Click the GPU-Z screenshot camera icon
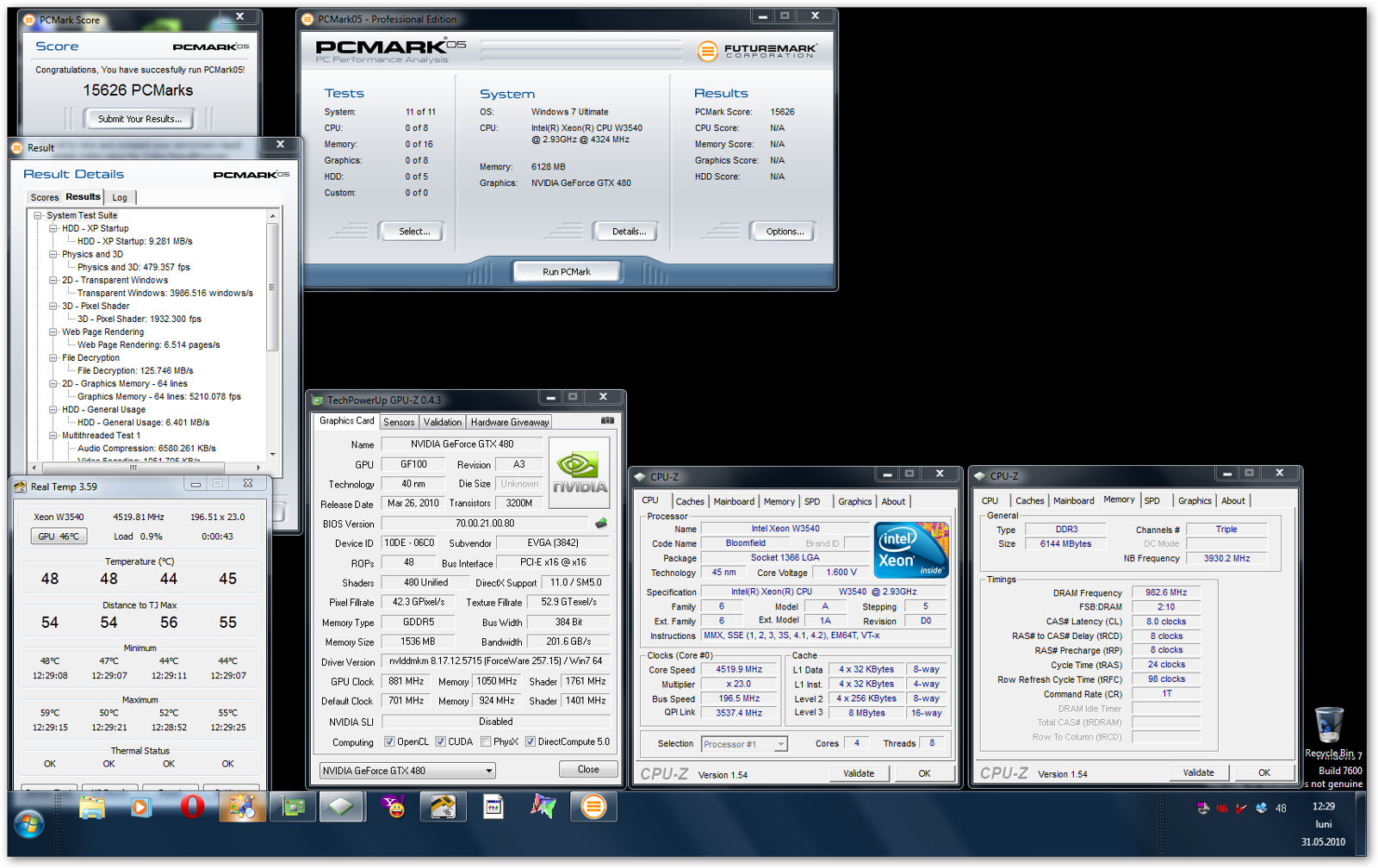This screenshot has width=1378, height=868. point(607,421)
